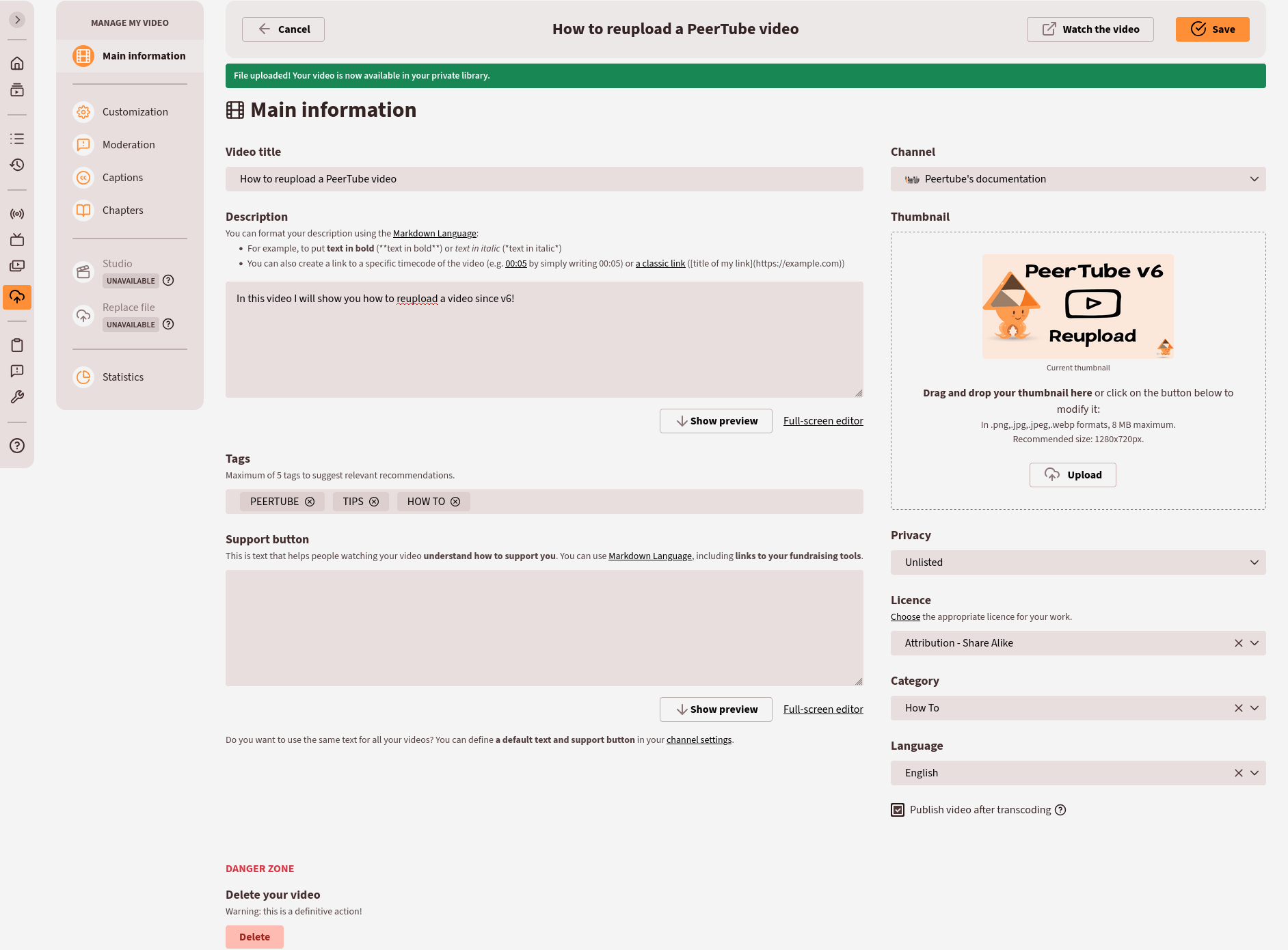Open the wrench settings icon in the sidebar
The image size is (1288, 950).
(x=17, y=397)
